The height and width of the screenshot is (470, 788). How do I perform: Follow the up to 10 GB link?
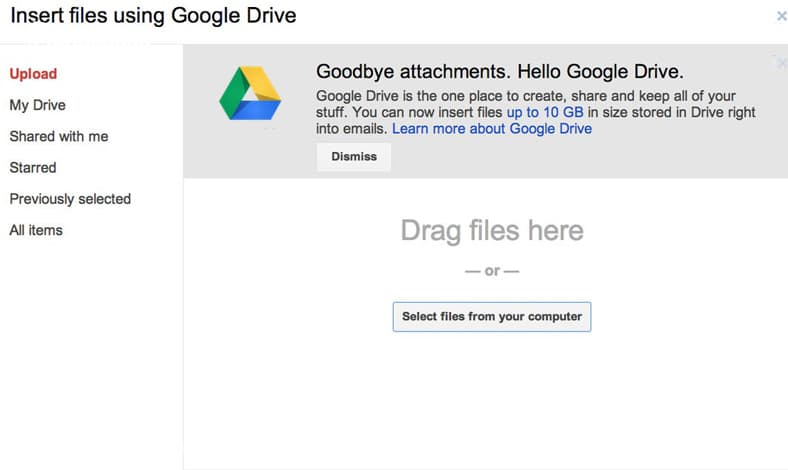(545, 112)
